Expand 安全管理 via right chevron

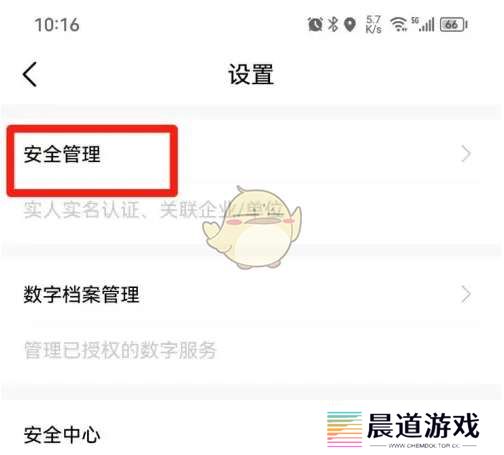[x=466, y=154]
